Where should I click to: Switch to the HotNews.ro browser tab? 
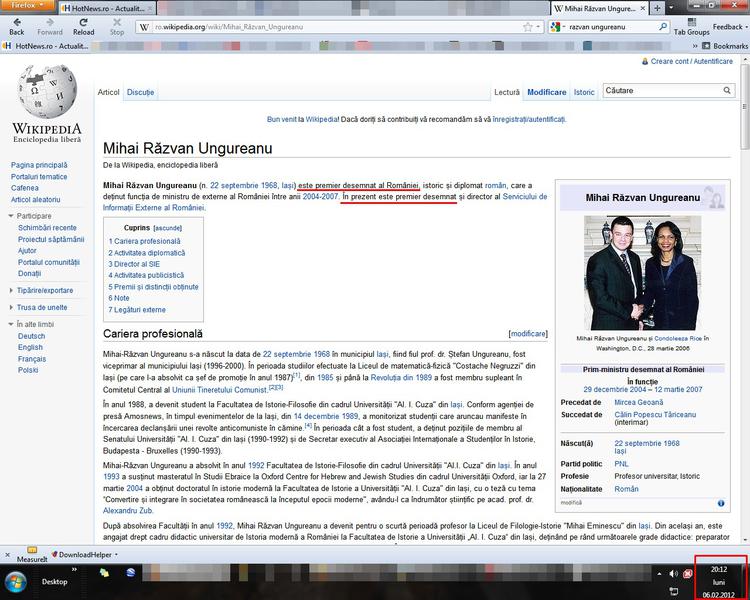(x=107, y=8)
